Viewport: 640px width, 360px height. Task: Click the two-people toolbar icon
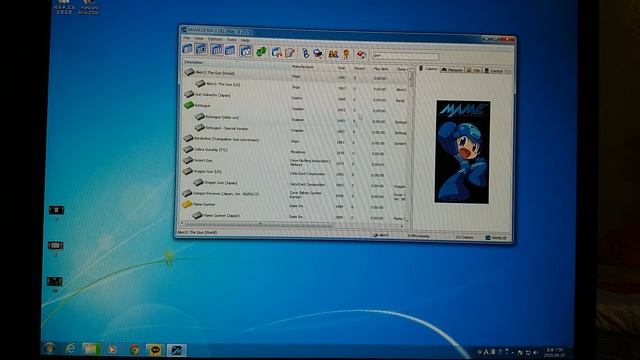pos(333,53)
